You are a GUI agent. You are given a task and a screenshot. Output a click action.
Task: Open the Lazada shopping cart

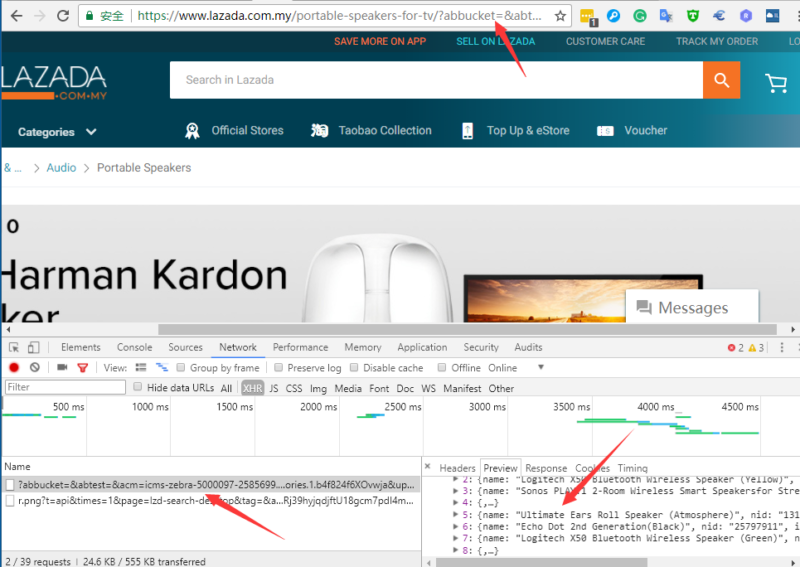(x=776, y=82)
